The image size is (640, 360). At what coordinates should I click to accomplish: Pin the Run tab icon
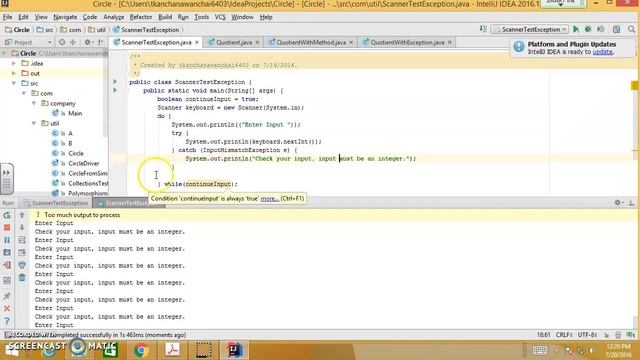pos(7,296)
